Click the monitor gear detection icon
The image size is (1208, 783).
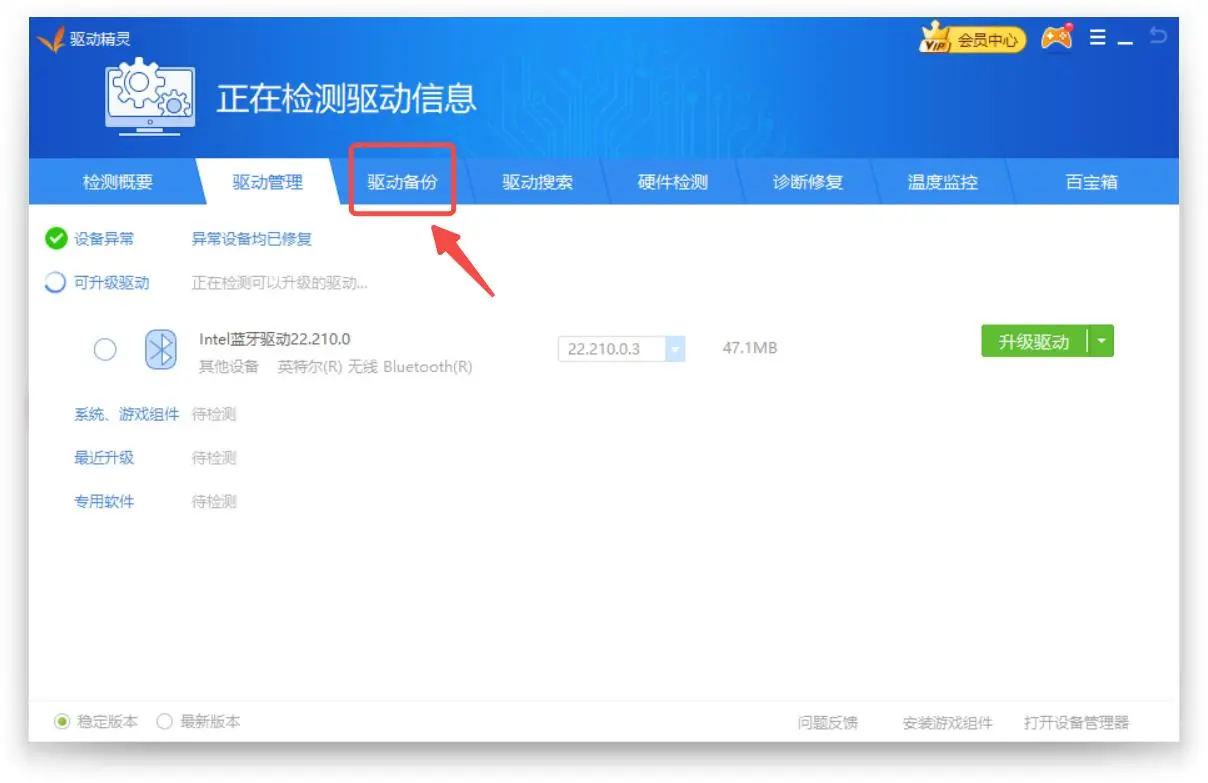point(149,97)
